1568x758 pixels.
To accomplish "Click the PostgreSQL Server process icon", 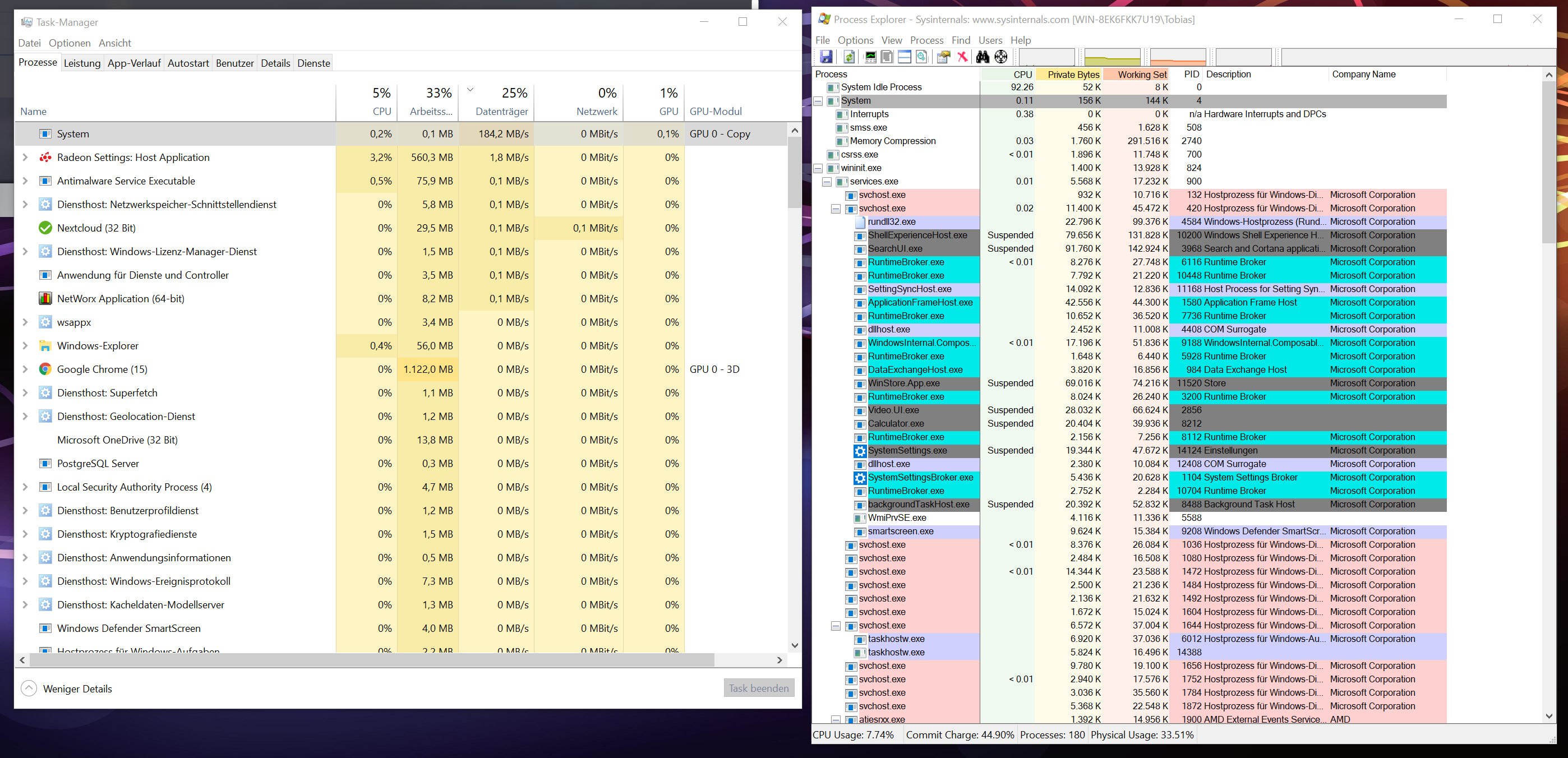I will click(x=45, y=464).
